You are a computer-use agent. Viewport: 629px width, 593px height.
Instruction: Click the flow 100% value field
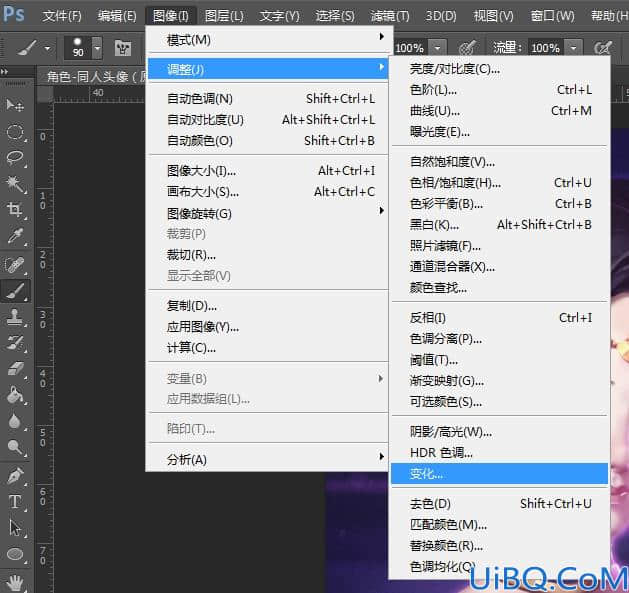tap(546, 48)
